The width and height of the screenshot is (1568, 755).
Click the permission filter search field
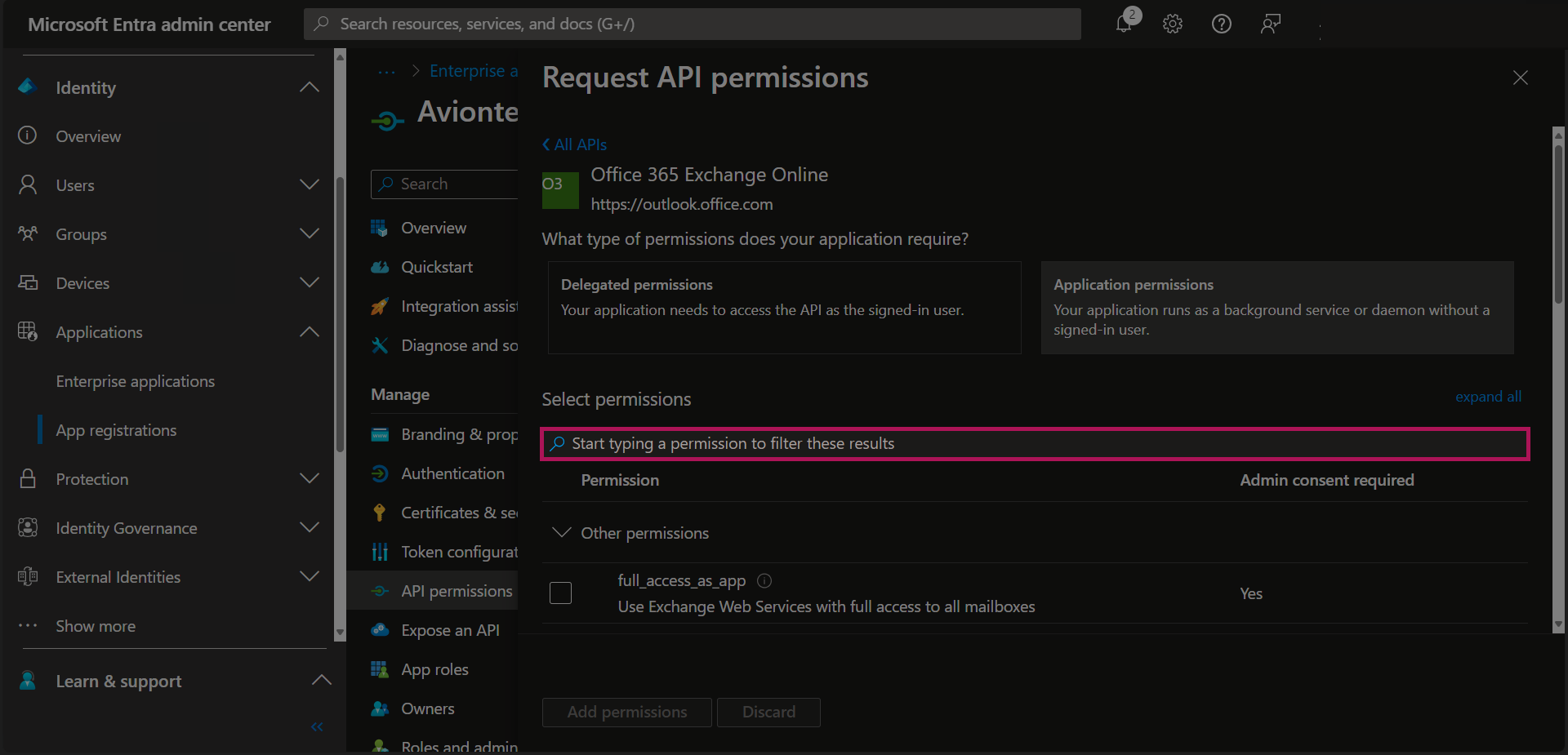point(1034,443)
